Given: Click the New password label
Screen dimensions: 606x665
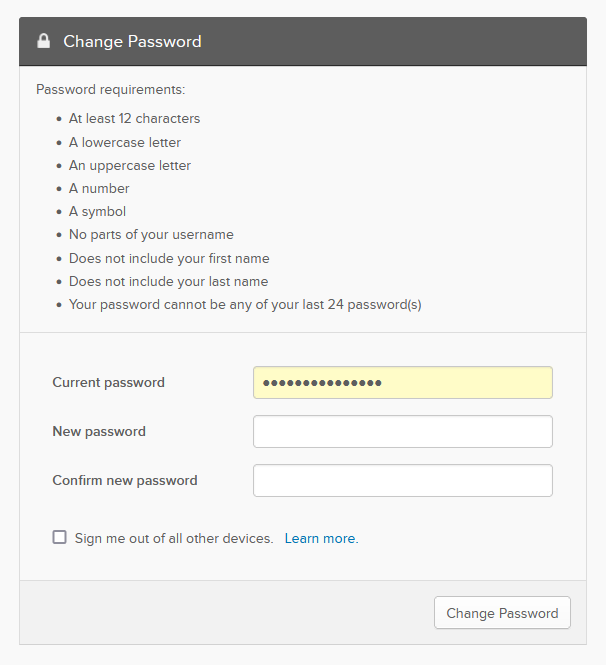Looking at the screenshot, I should [x=99, y=431].
